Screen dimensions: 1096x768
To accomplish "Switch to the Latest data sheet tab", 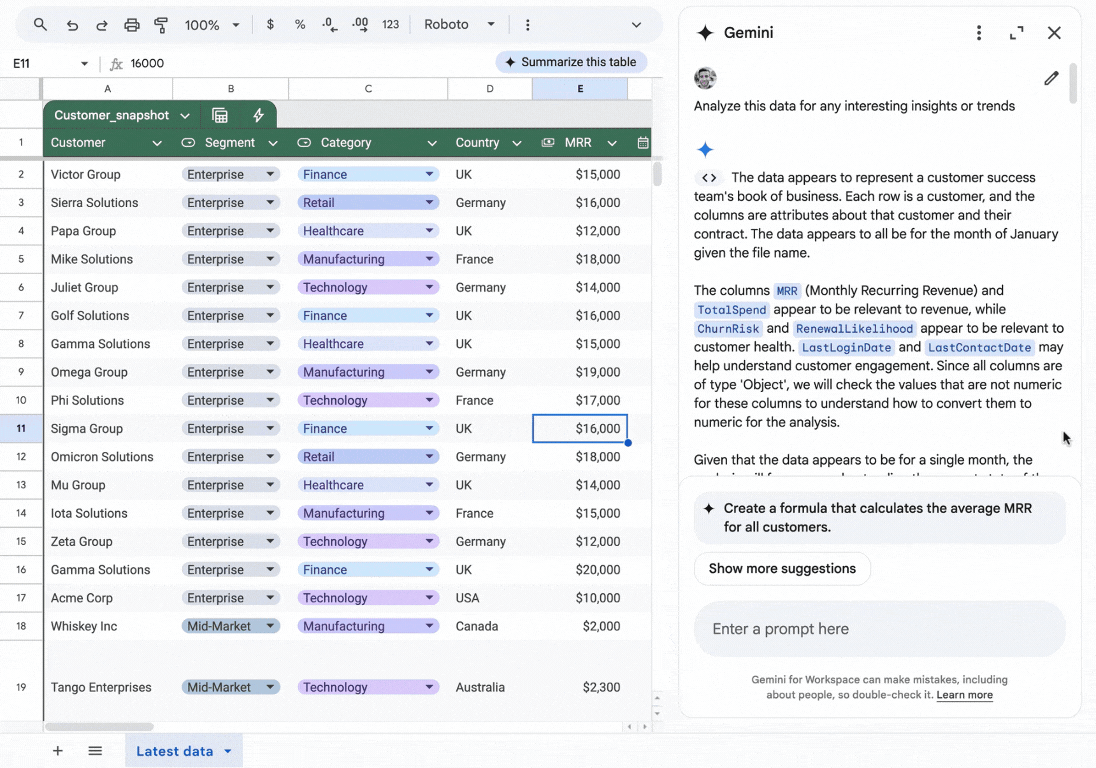I will click(x=175, y=751).
